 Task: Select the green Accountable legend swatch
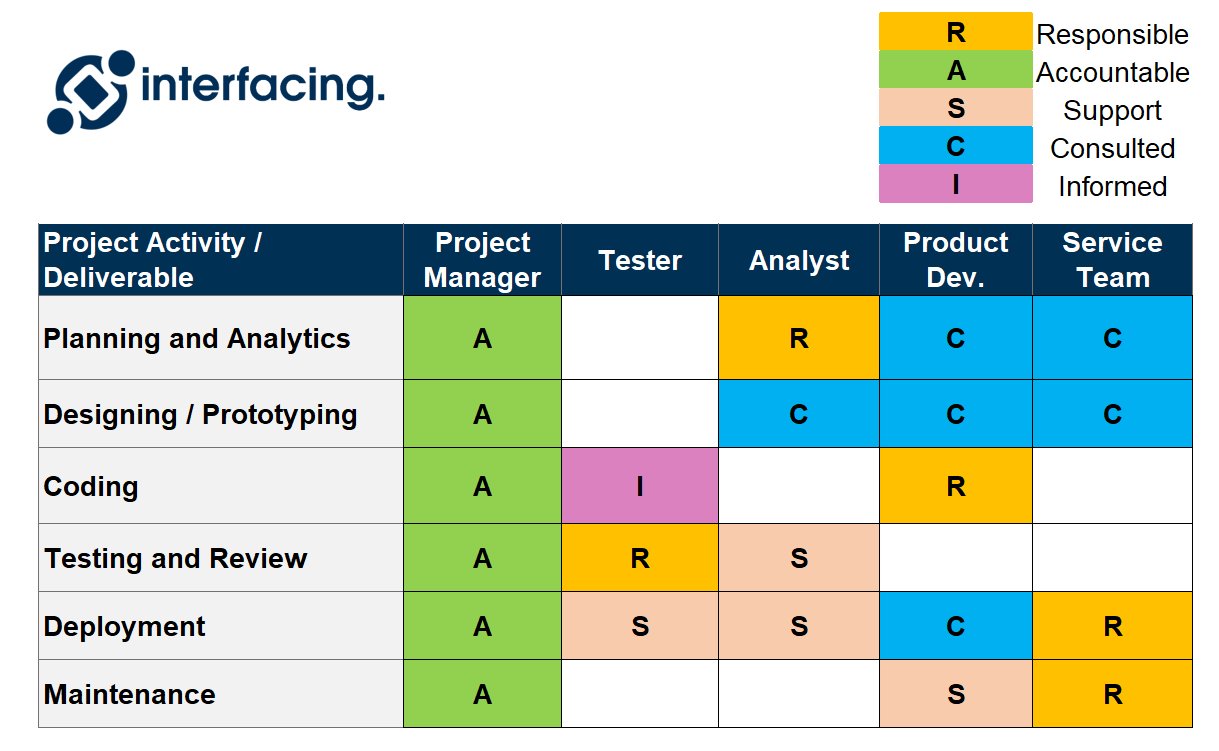tap(955, 70)
